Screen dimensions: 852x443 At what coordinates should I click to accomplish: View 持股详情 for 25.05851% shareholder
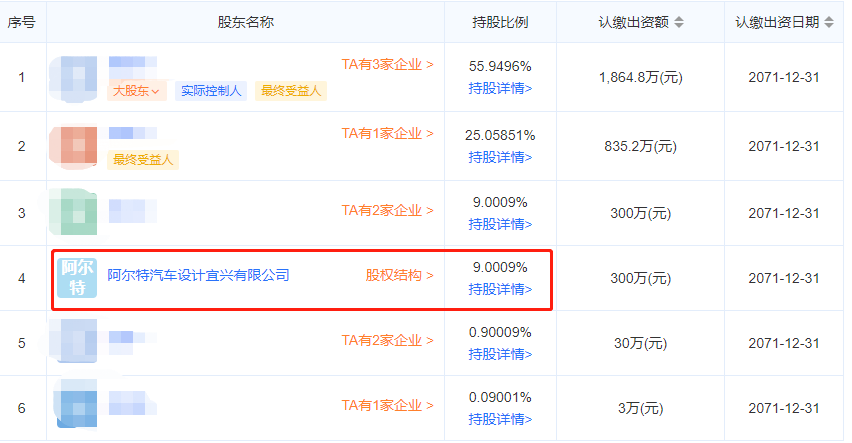click(500, 157)
